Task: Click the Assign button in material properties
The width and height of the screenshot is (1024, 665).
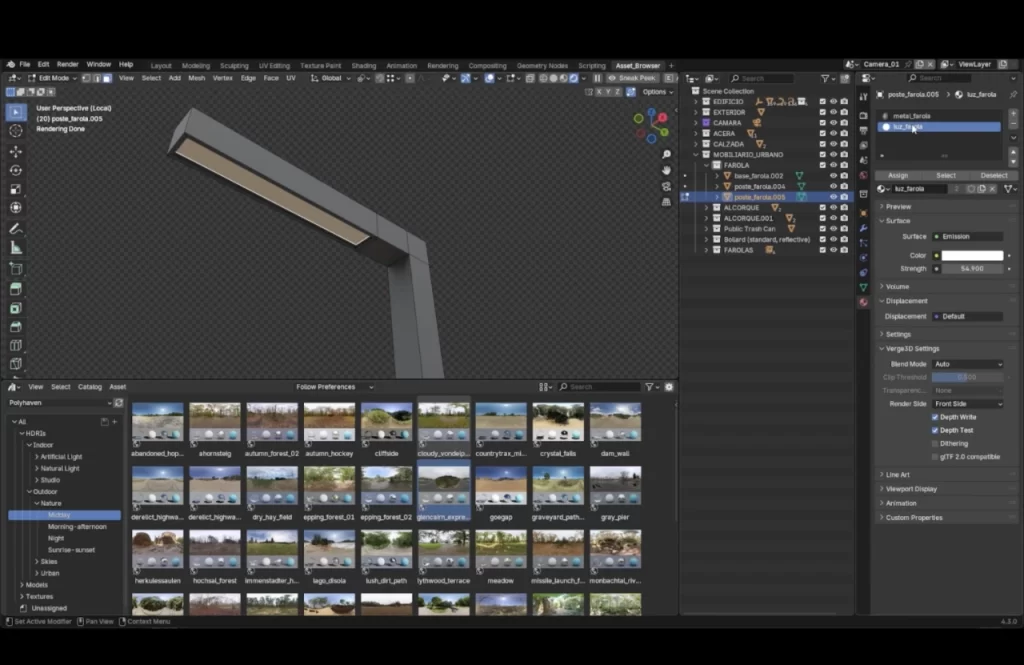Action: coord(897,174)
